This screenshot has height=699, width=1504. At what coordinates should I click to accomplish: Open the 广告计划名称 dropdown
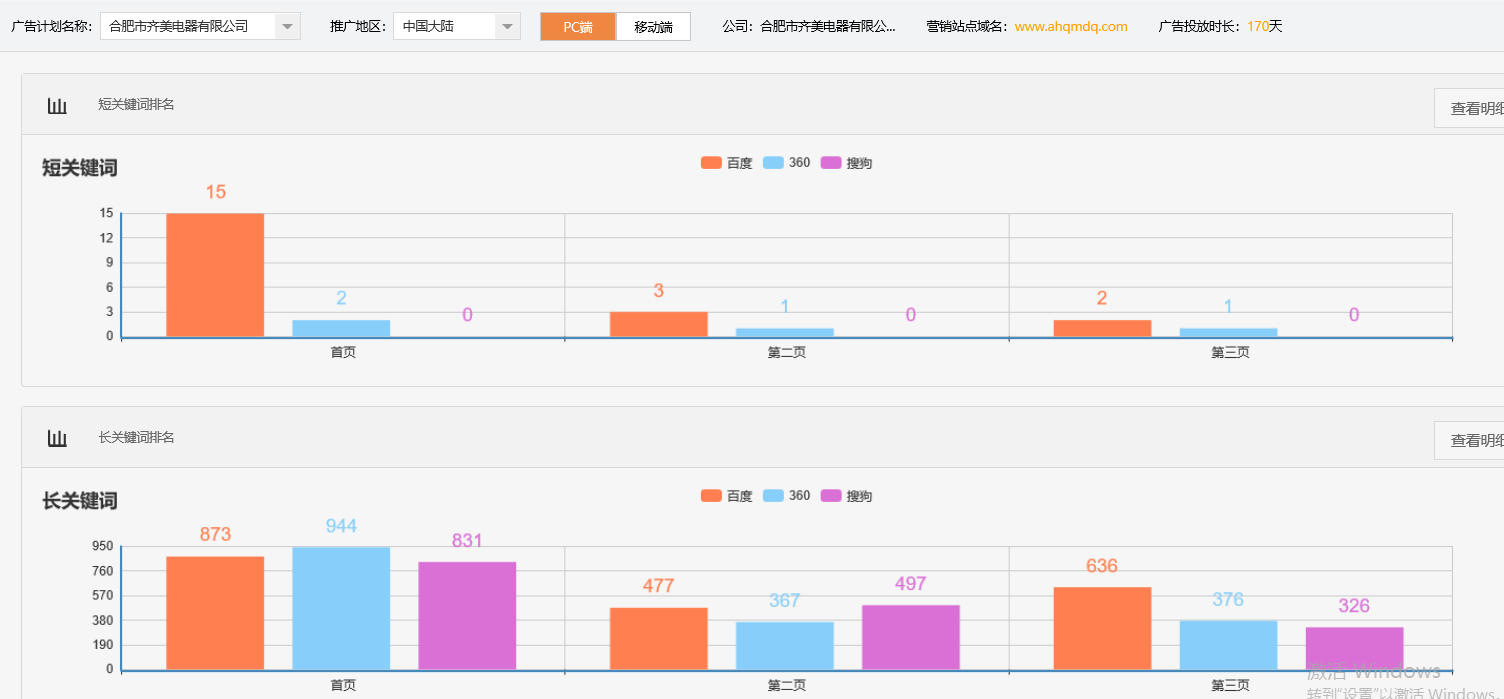[x=200, y=26]
